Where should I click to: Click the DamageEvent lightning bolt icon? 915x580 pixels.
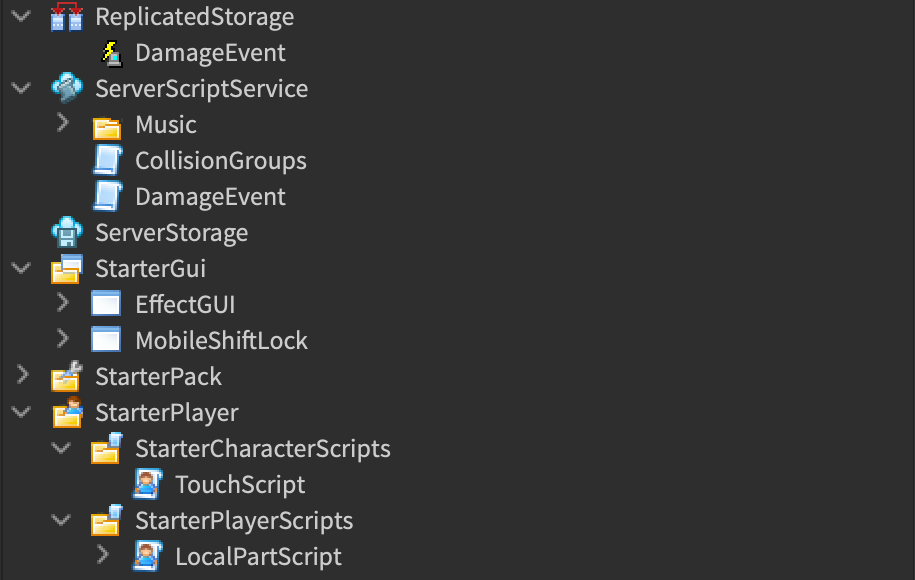[x=110, y=53]
